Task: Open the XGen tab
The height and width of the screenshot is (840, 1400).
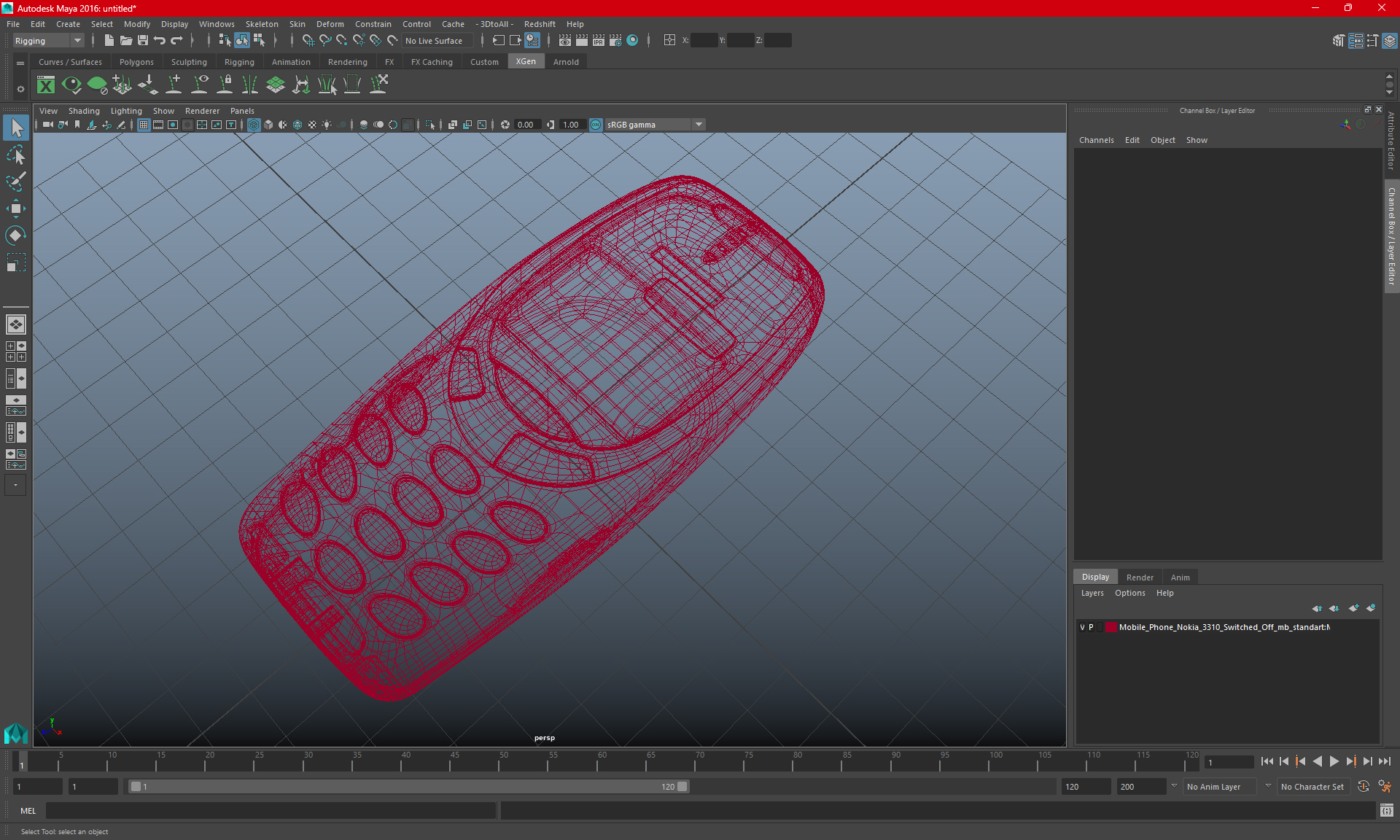Action: coord(525,62)
